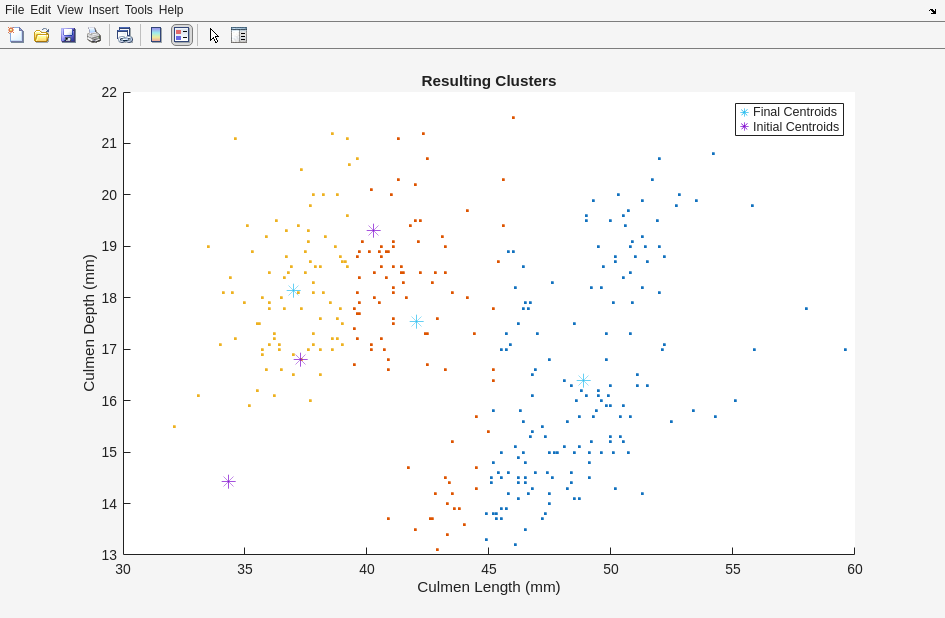Click the Resulting Clusters plot title
The image size is (945, 618).
pyautogui.click(x=488, y=81)
